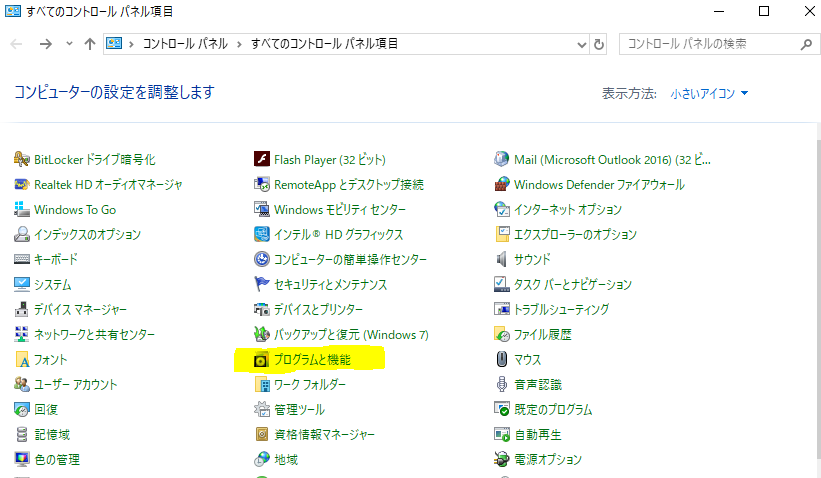This screenshot has width=821, height=478.
Task: Click the Flash Player icon
Action: [261, 159]
